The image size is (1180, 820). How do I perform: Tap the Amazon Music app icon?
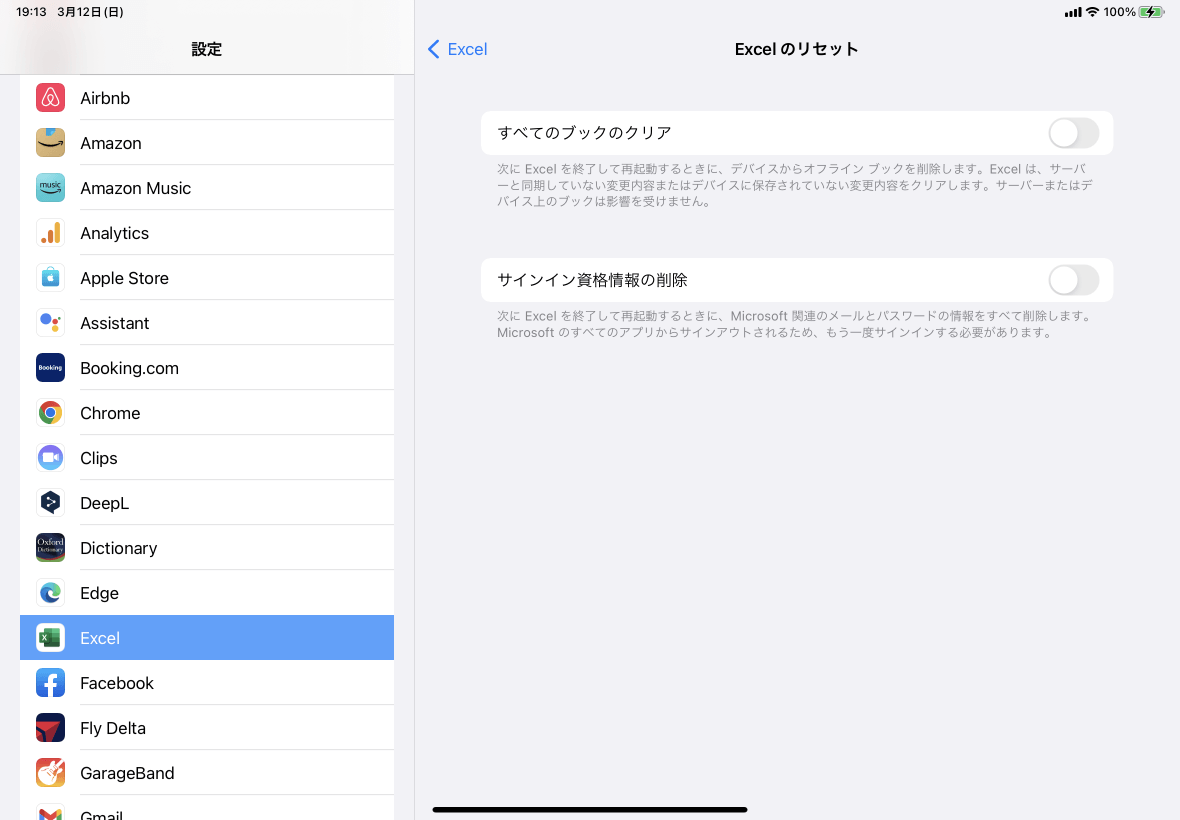pyautogui.click(x=50, y=188)
